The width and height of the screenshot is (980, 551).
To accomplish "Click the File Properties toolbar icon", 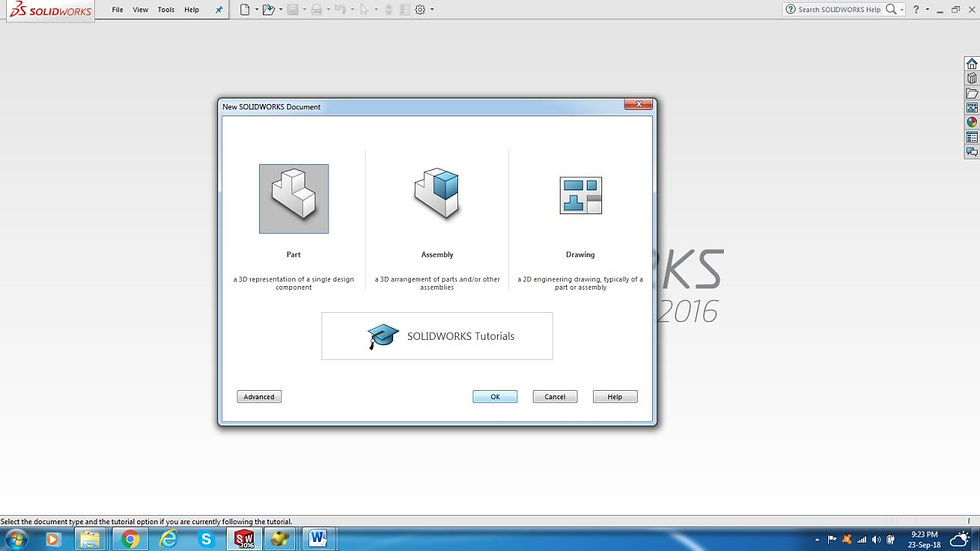I will (x=405, y=9).
